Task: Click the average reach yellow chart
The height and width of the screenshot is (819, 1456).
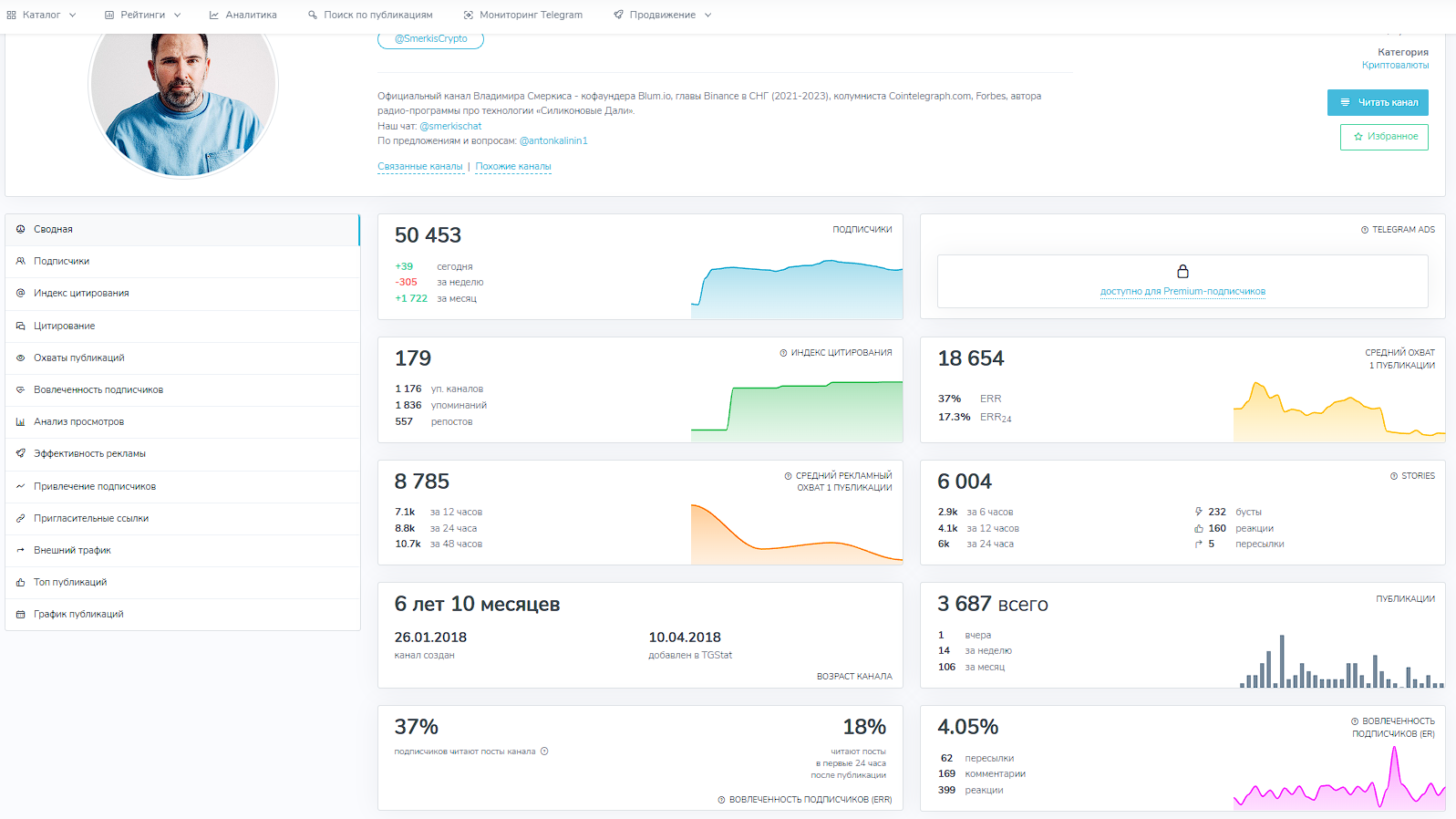Action: point(1339,412)
